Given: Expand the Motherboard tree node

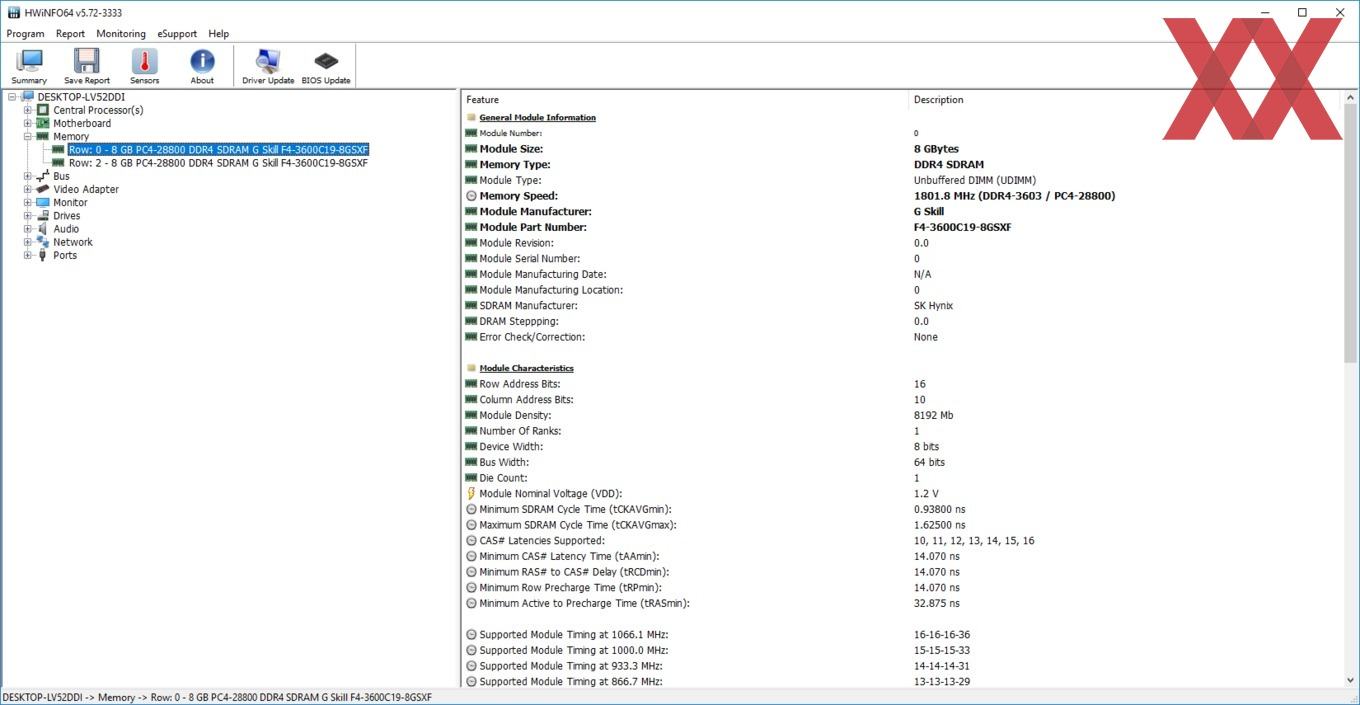Looking at the screenshot, I should pos(28,123).
